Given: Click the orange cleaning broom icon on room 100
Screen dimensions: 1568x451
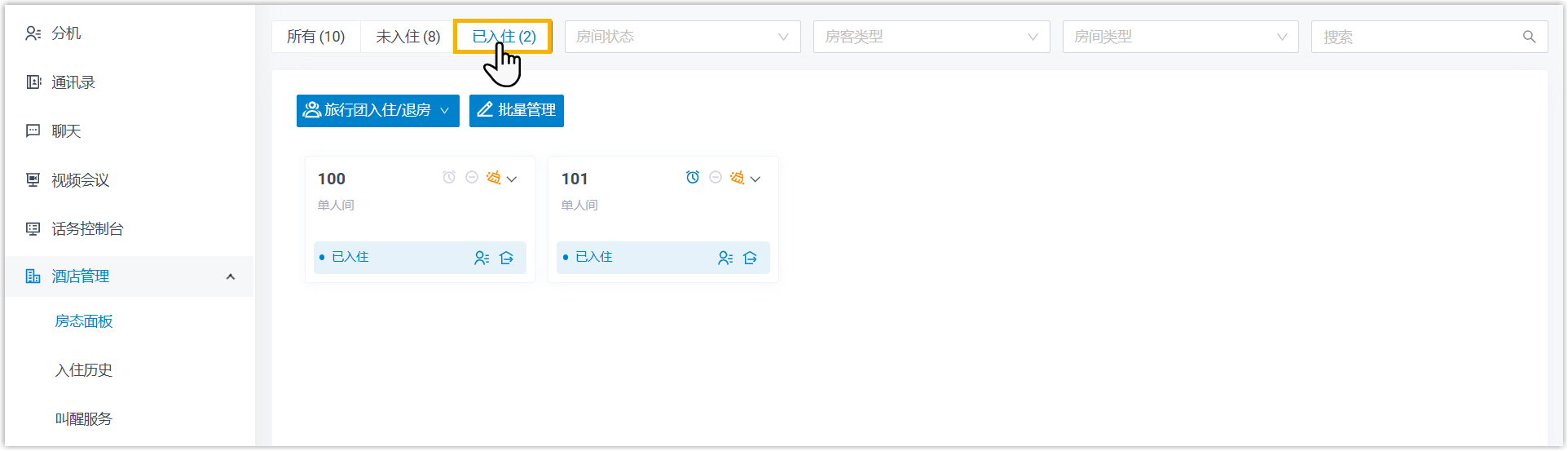Looking at the screenshot, I should 493,178.
